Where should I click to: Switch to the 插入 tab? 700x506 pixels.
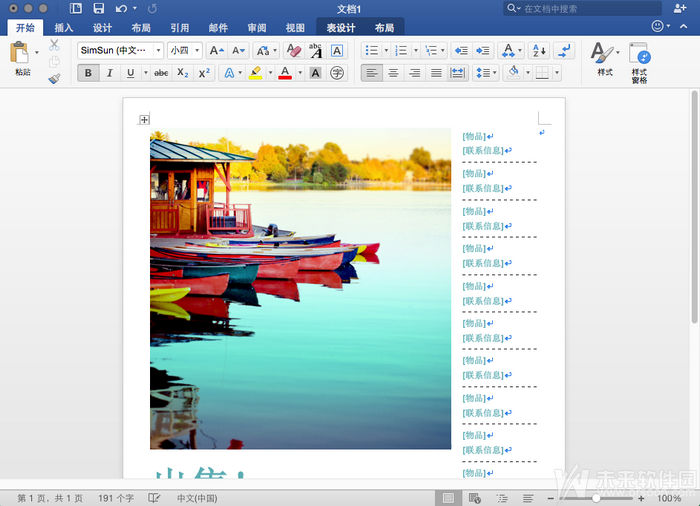(x=64, y=28)
